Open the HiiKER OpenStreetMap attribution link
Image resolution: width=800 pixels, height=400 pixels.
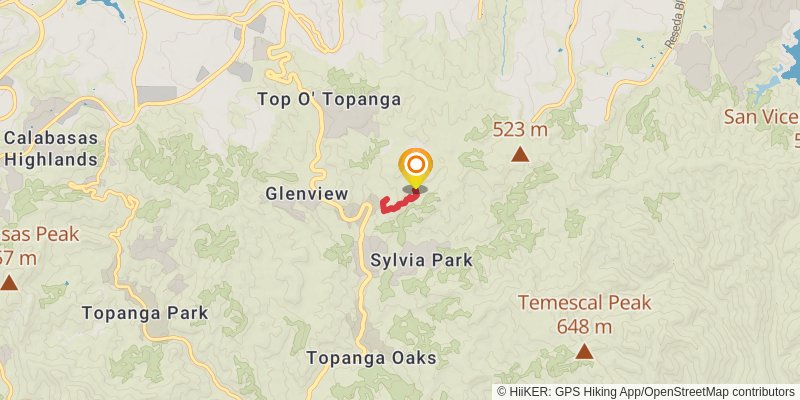coord(645,391)
